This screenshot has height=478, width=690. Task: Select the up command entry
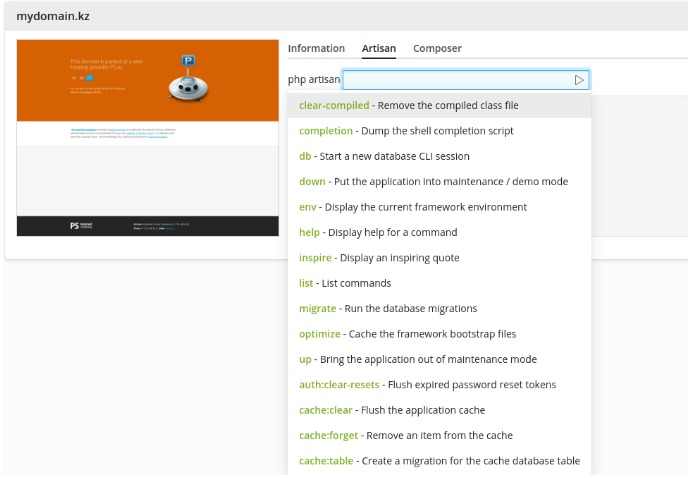click(x=439, y=359)
